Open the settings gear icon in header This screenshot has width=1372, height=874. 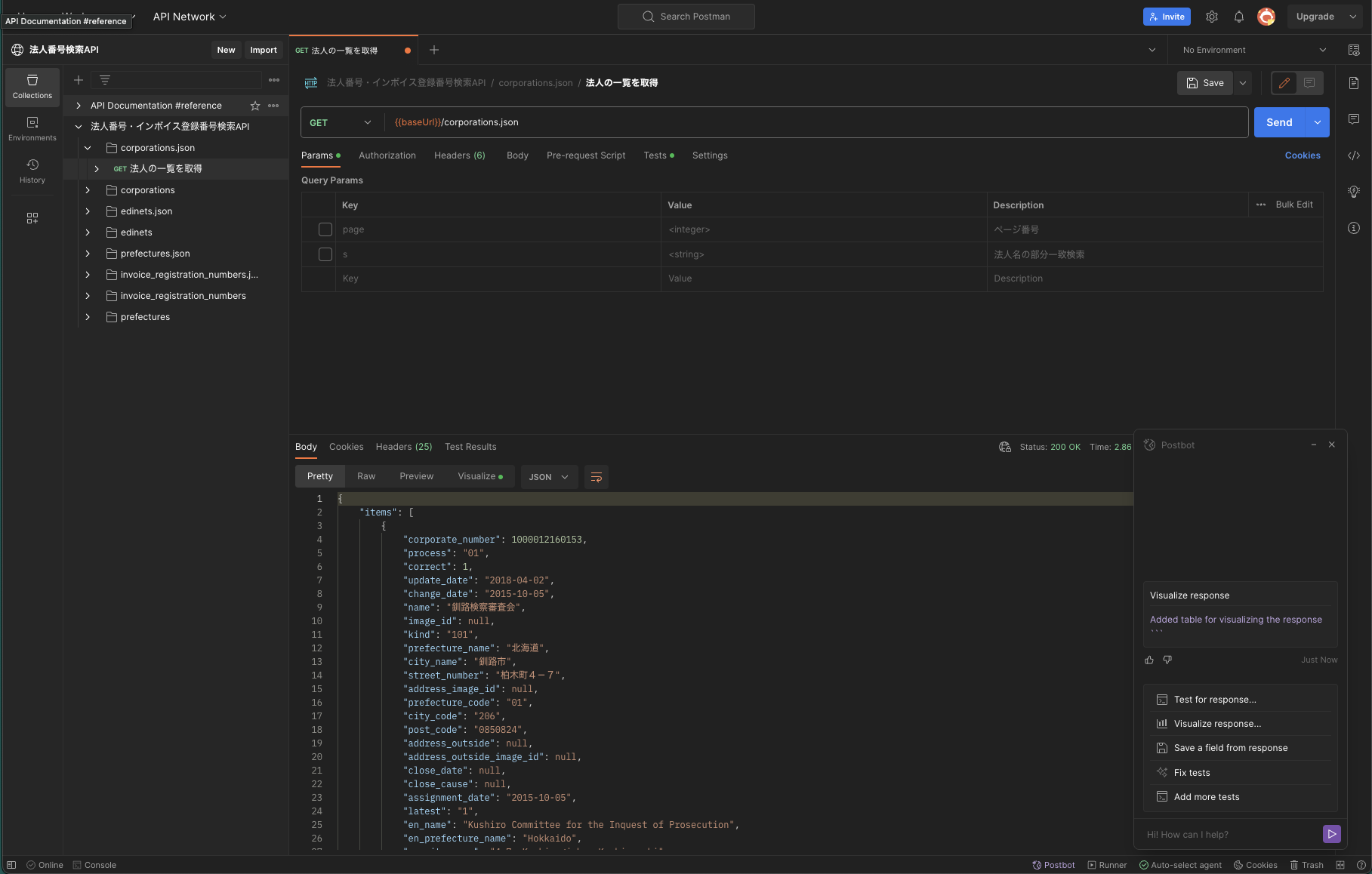(x=1212, y=17)
